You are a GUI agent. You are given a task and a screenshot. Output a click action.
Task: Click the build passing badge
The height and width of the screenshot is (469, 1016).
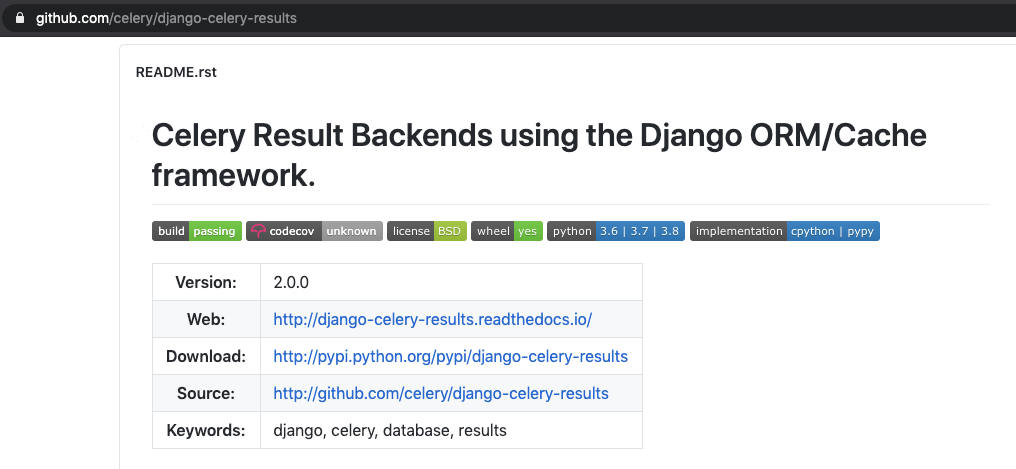196,231
